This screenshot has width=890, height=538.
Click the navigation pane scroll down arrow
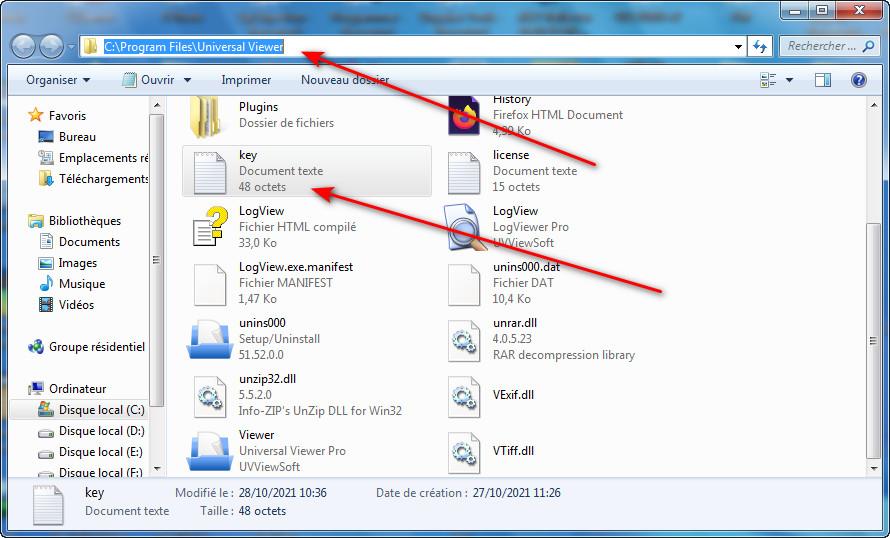pos(157,469)
